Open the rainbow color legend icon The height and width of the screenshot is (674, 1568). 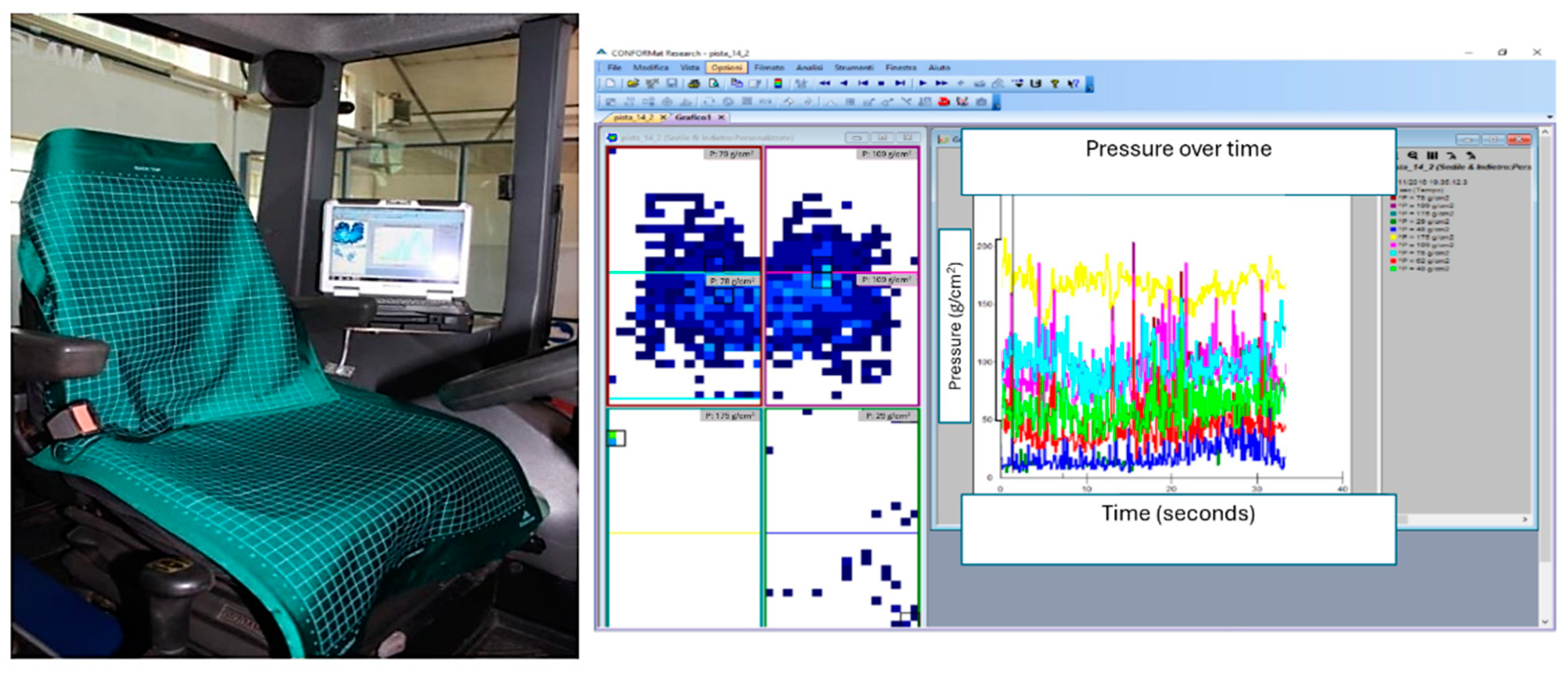pos(778,83)
